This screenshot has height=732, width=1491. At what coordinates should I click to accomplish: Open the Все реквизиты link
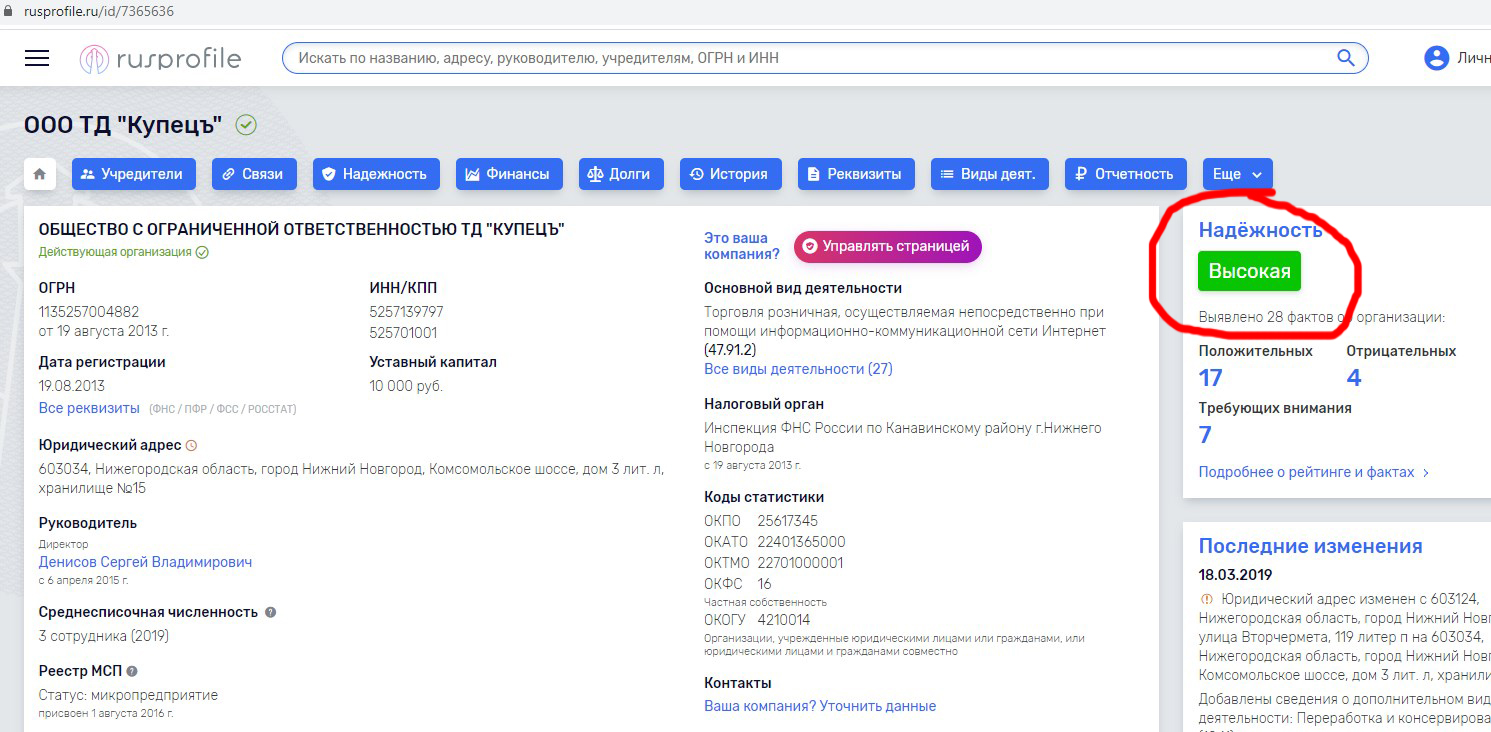(x=89, y=408)
